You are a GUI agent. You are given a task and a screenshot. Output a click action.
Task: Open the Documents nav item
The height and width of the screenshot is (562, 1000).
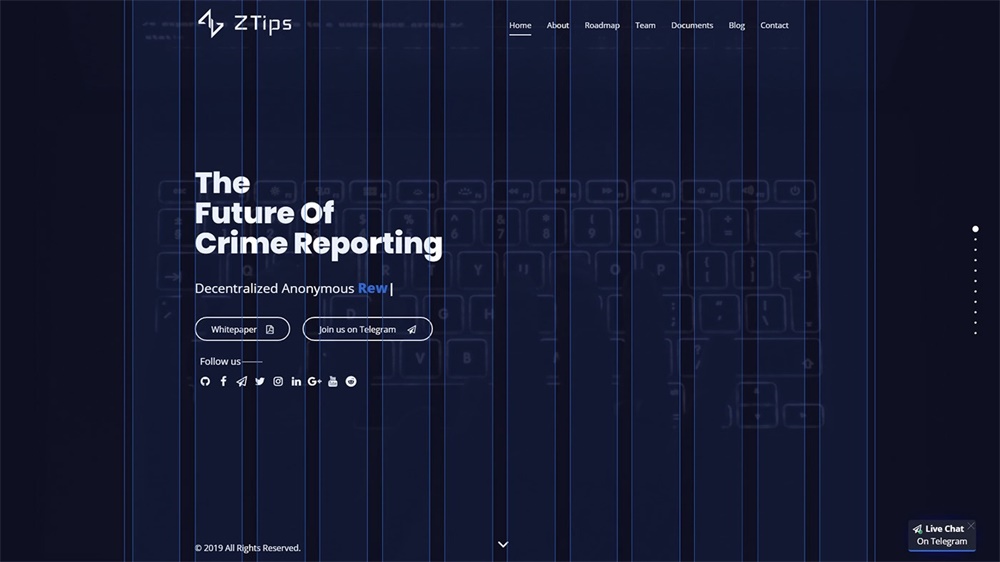click(692, 26)
